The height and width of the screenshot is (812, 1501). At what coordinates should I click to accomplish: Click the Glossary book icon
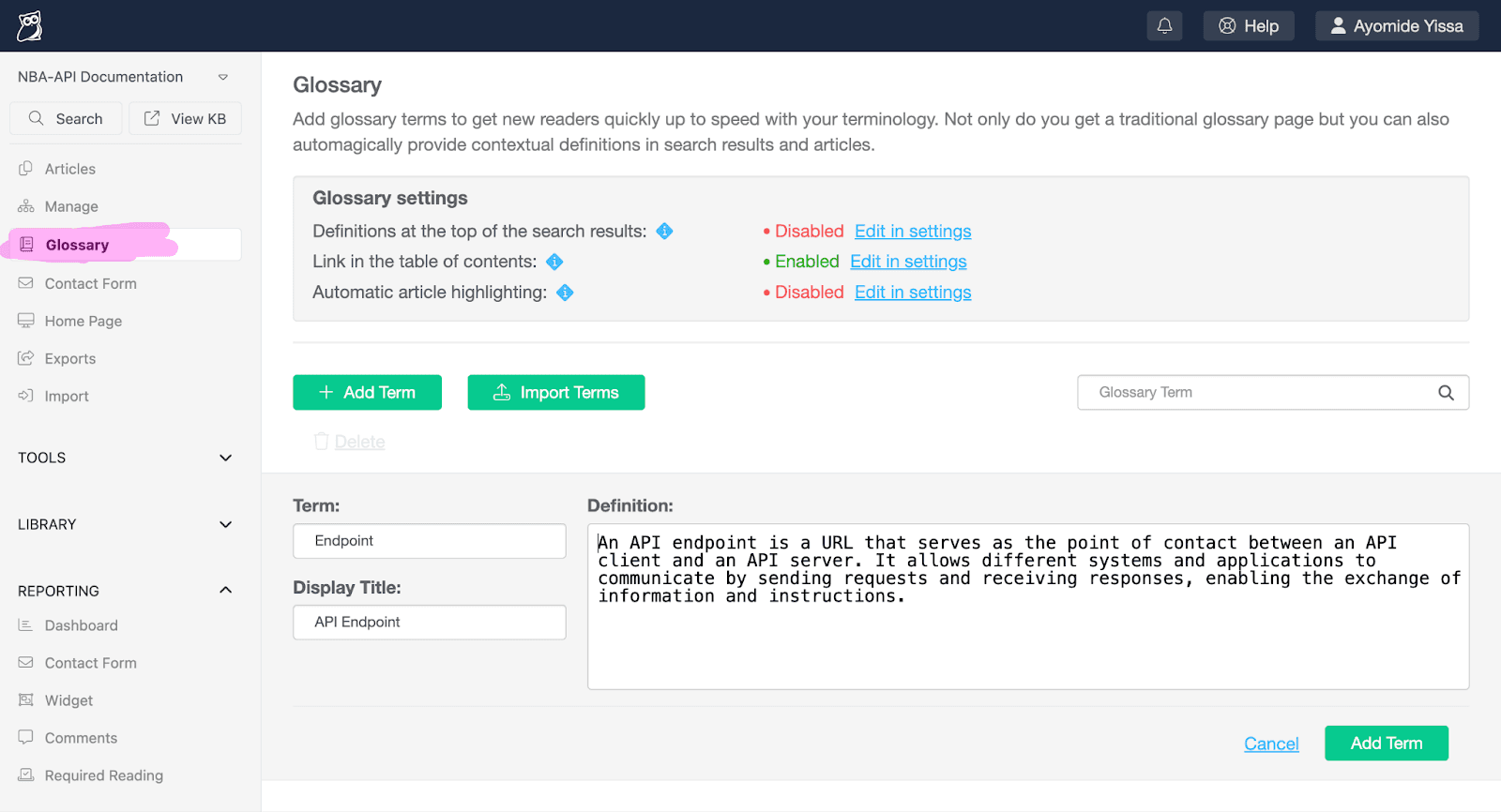point(27,245)
